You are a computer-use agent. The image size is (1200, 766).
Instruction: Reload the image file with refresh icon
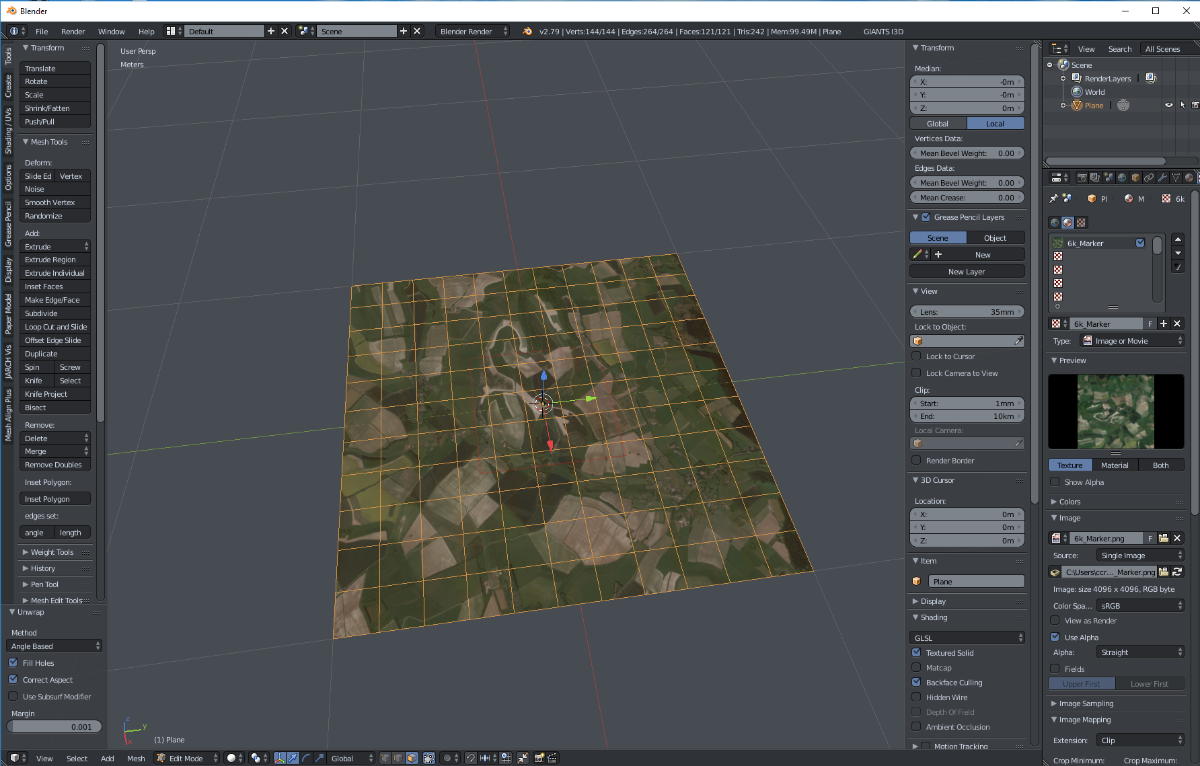pos(1177,572)
